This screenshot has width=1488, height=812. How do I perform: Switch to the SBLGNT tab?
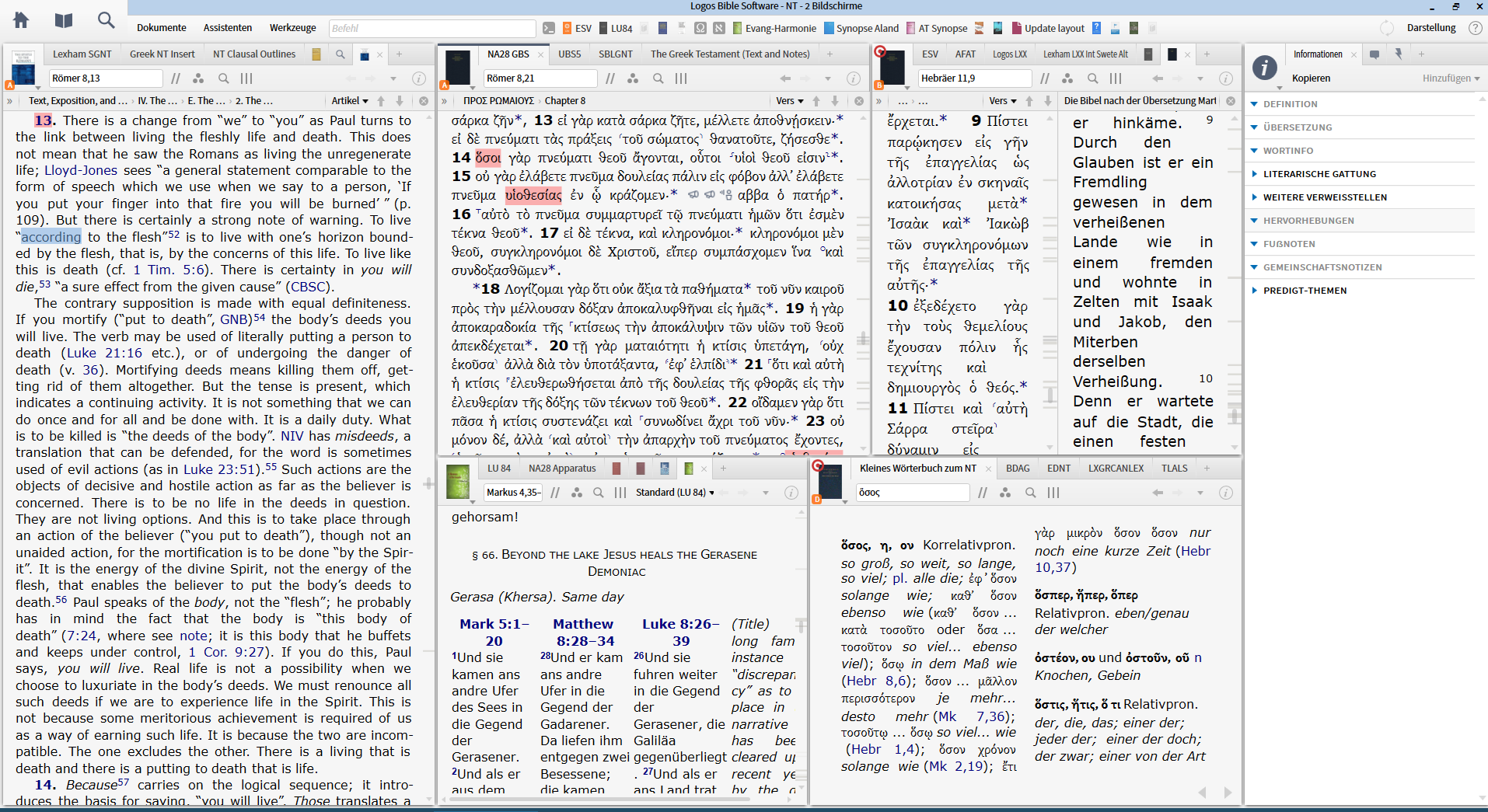click(615, 54)
